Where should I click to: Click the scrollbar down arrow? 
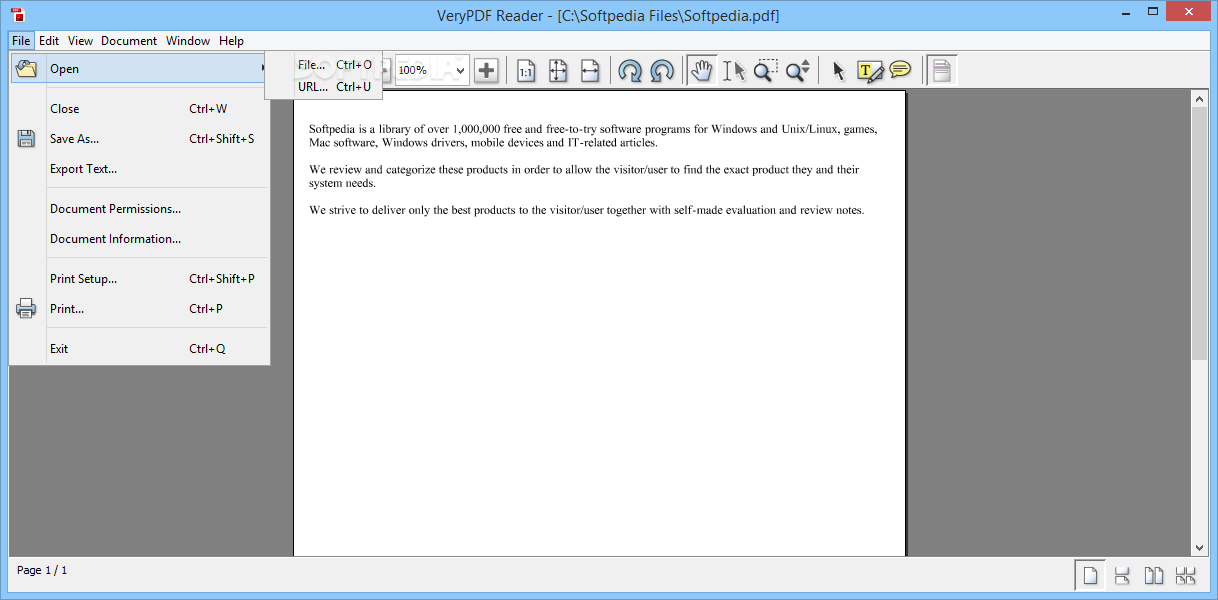[1200, 548]
